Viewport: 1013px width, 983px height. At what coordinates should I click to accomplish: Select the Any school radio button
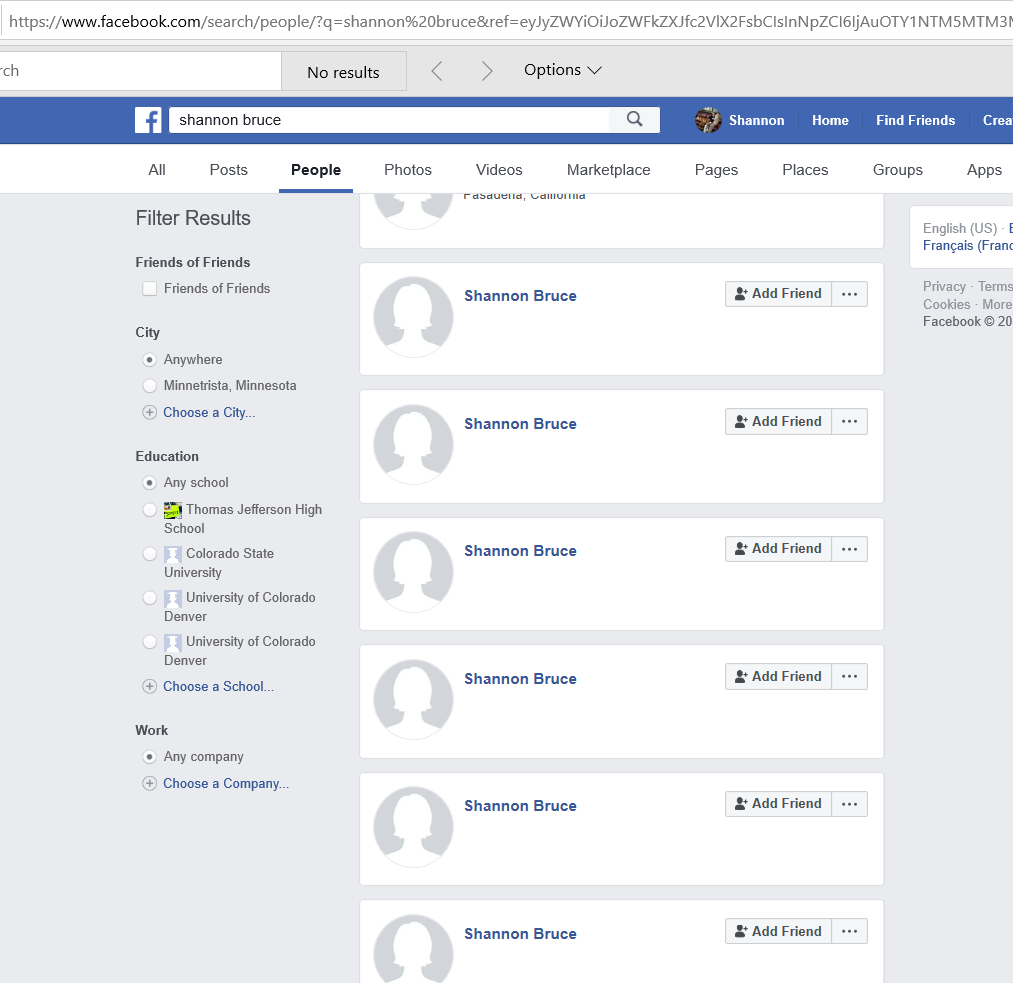(149, 482)
